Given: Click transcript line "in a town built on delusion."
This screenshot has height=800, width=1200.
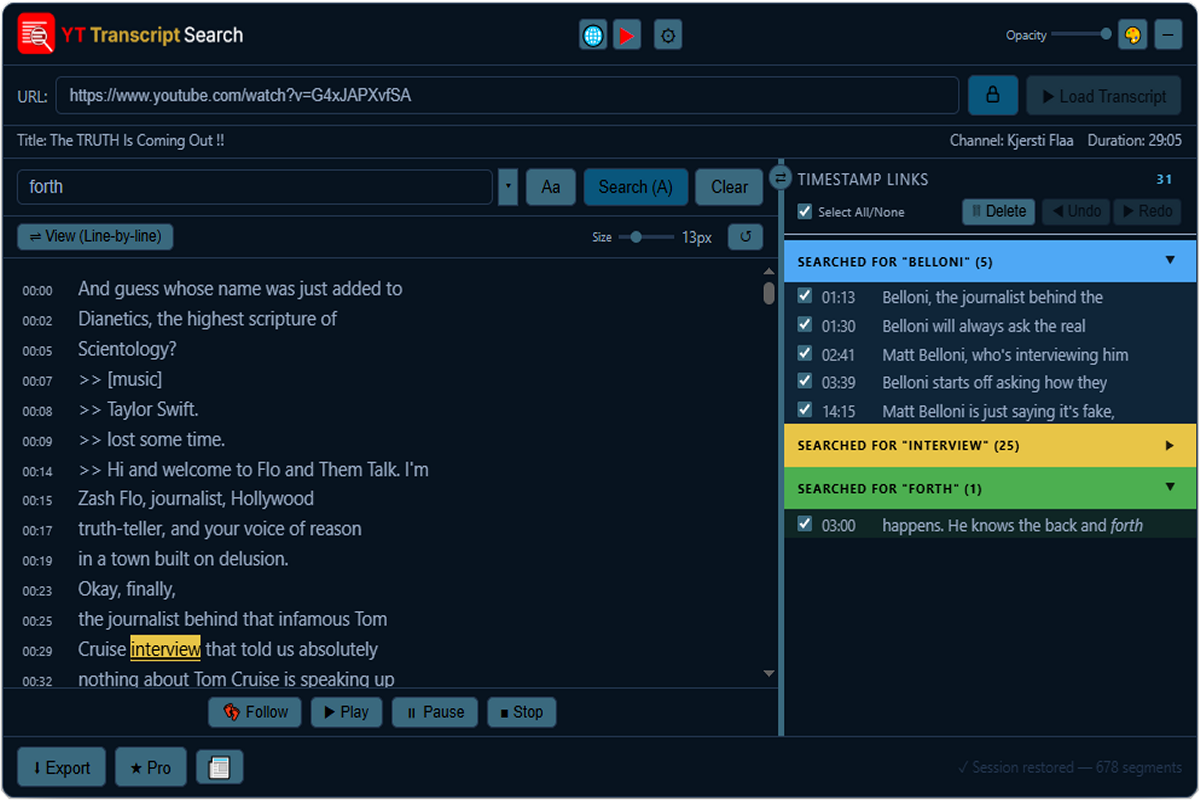Looking at the screenshot, I should [x=183, y=559].
